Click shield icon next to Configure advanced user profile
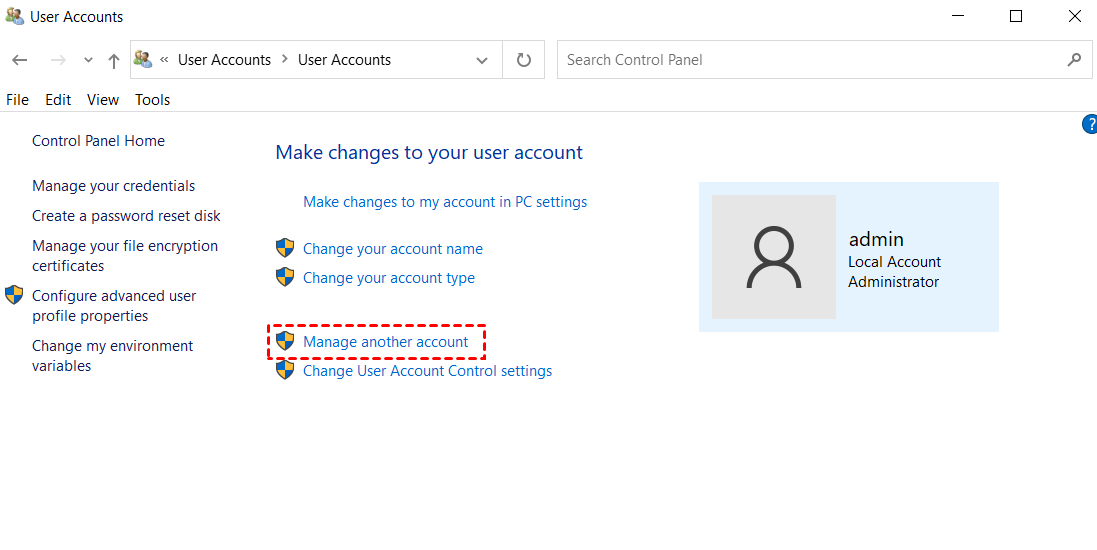The height and width of the screenshot is (550, 1097). coord(14,295)
